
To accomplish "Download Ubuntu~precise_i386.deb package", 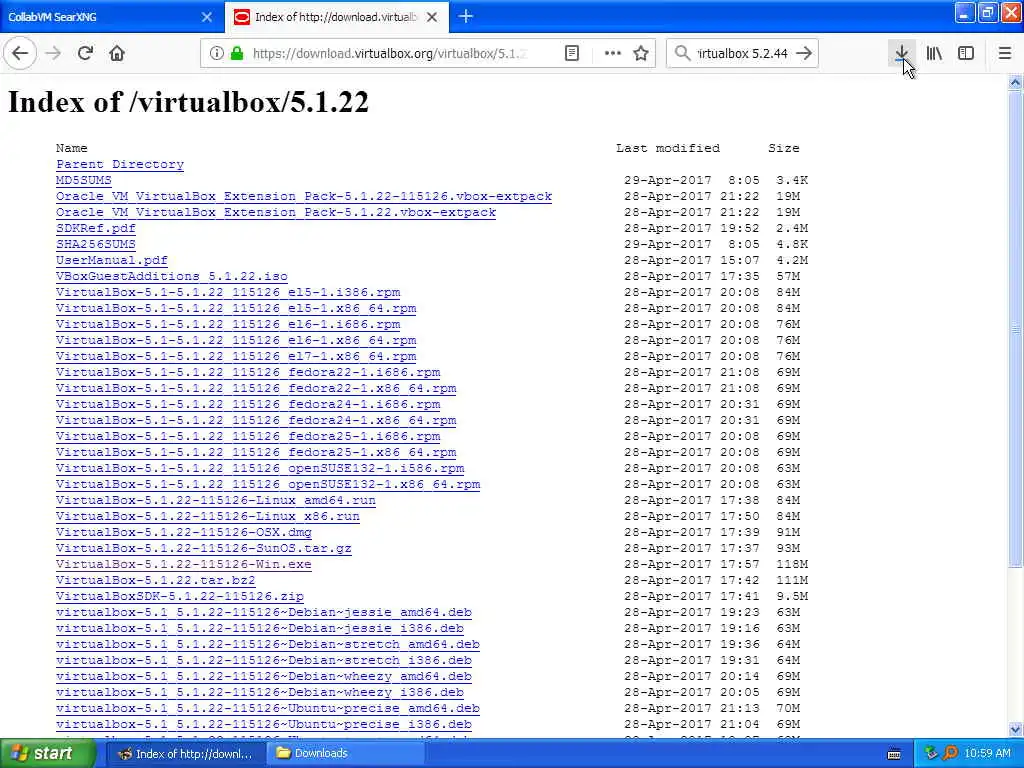I will 264,724.
